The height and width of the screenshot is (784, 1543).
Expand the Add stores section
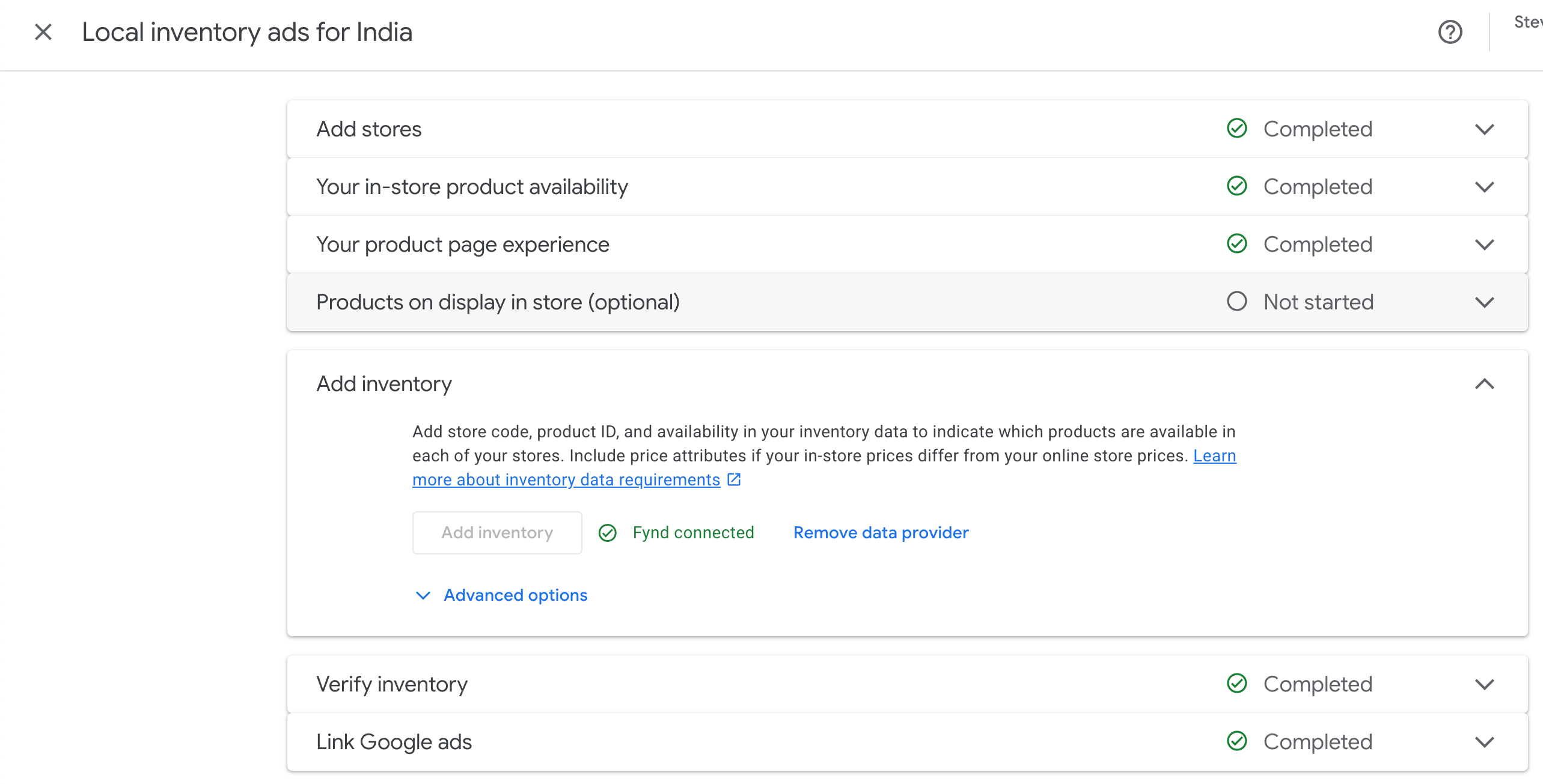1484,129
